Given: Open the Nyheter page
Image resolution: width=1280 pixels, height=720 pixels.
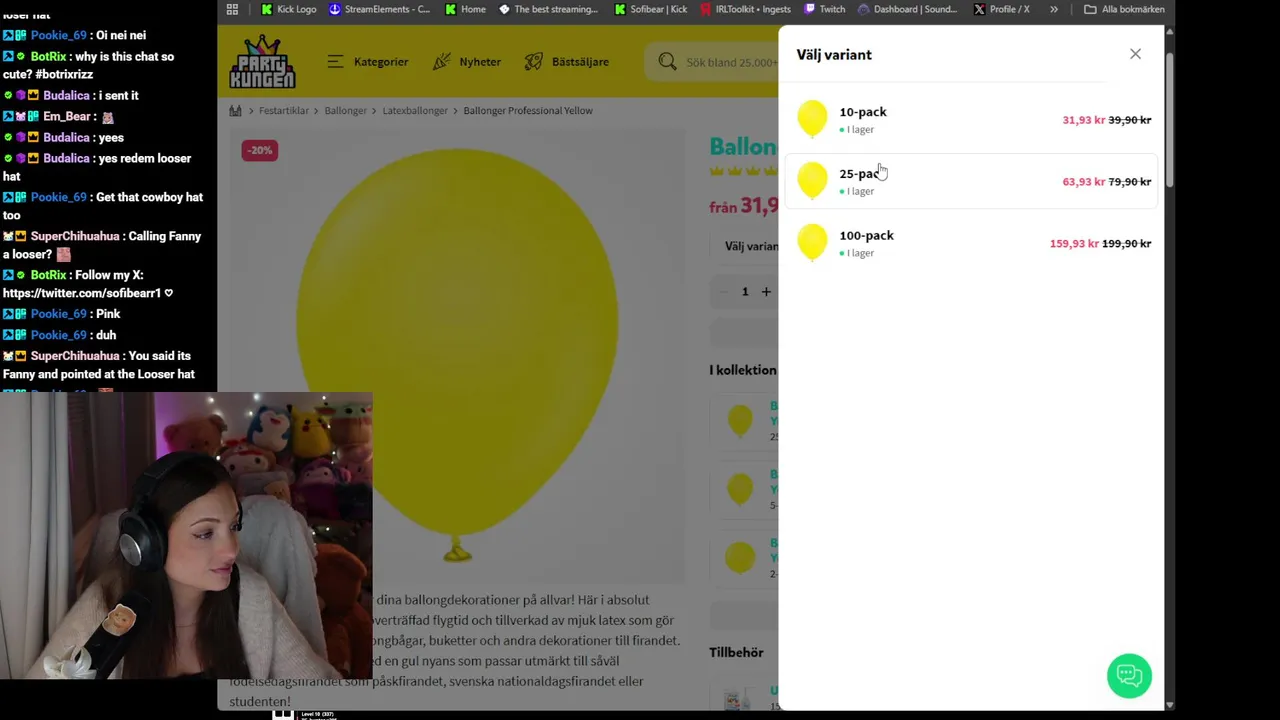Looking at the screenshot, I should (x=466, y=62).
